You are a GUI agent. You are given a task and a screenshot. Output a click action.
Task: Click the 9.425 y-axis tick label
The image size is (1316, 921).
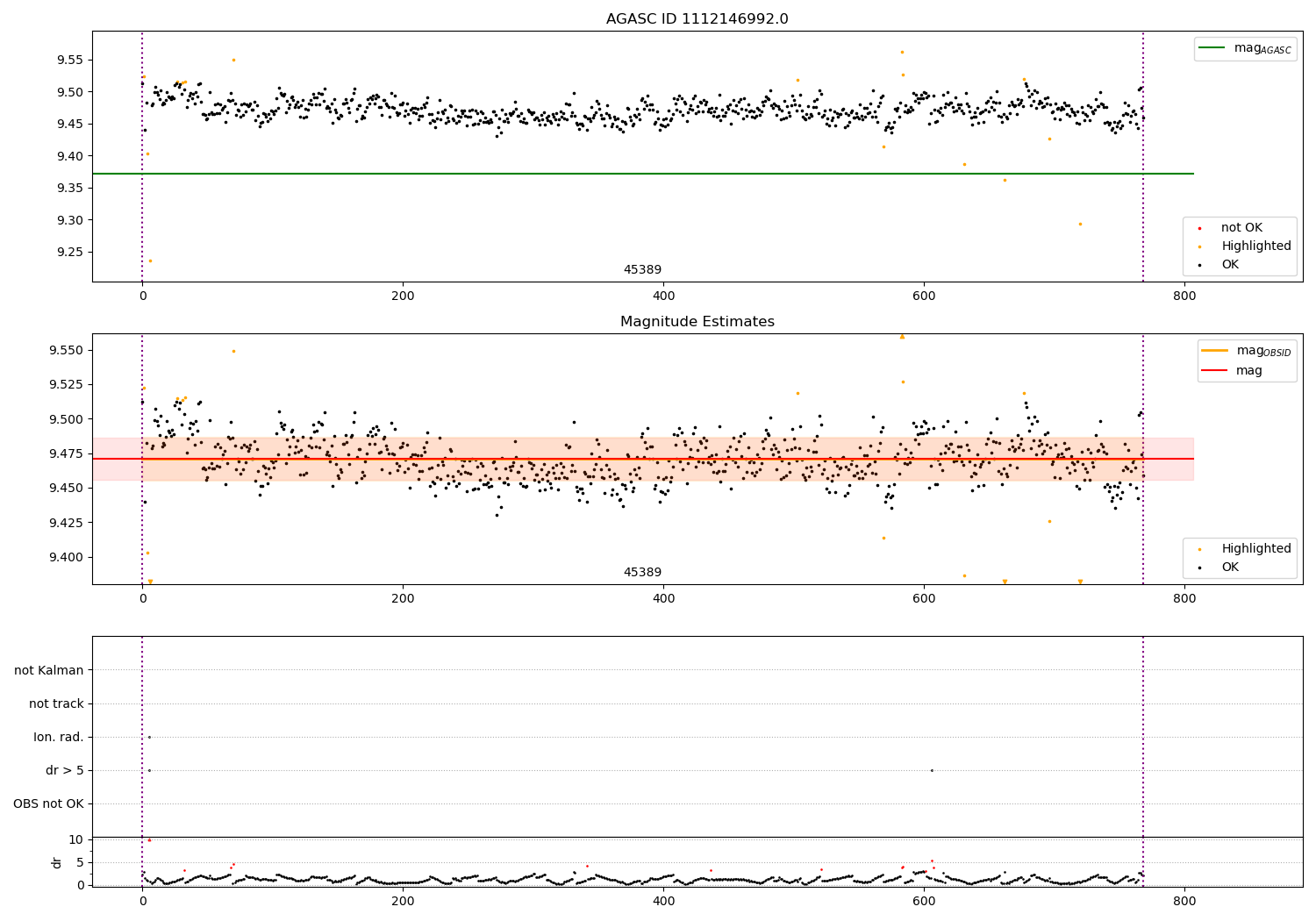click(x=67, y=523)
